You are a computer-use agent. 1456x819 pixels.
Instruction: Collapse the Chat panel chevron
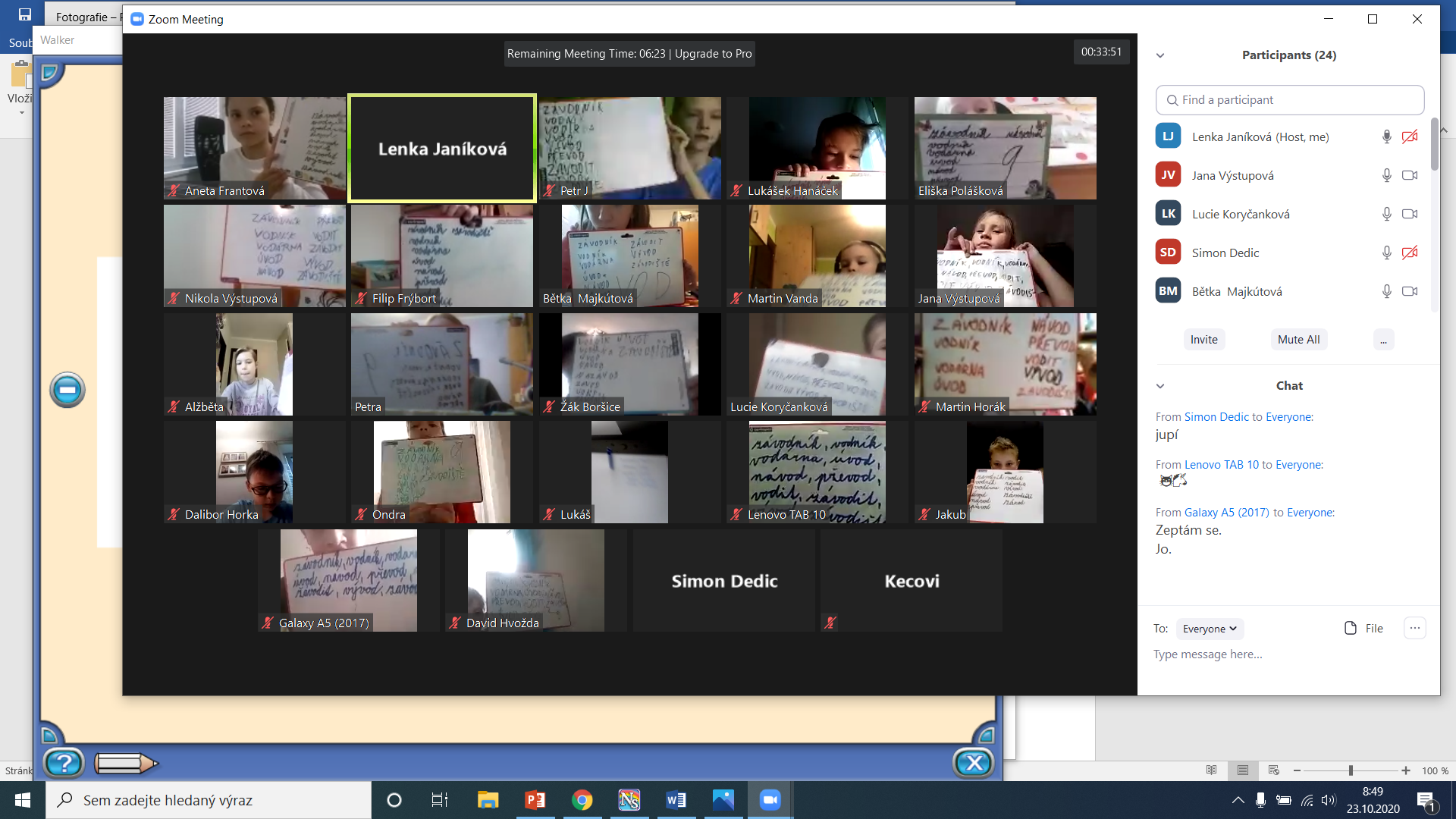[1160, 386]
